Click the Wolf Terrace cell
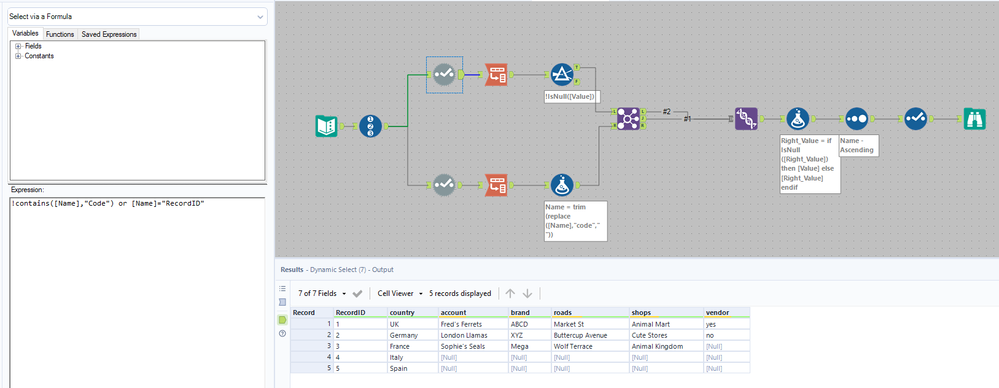Viewport: 999px width, 388px height. tap(590, 347)
